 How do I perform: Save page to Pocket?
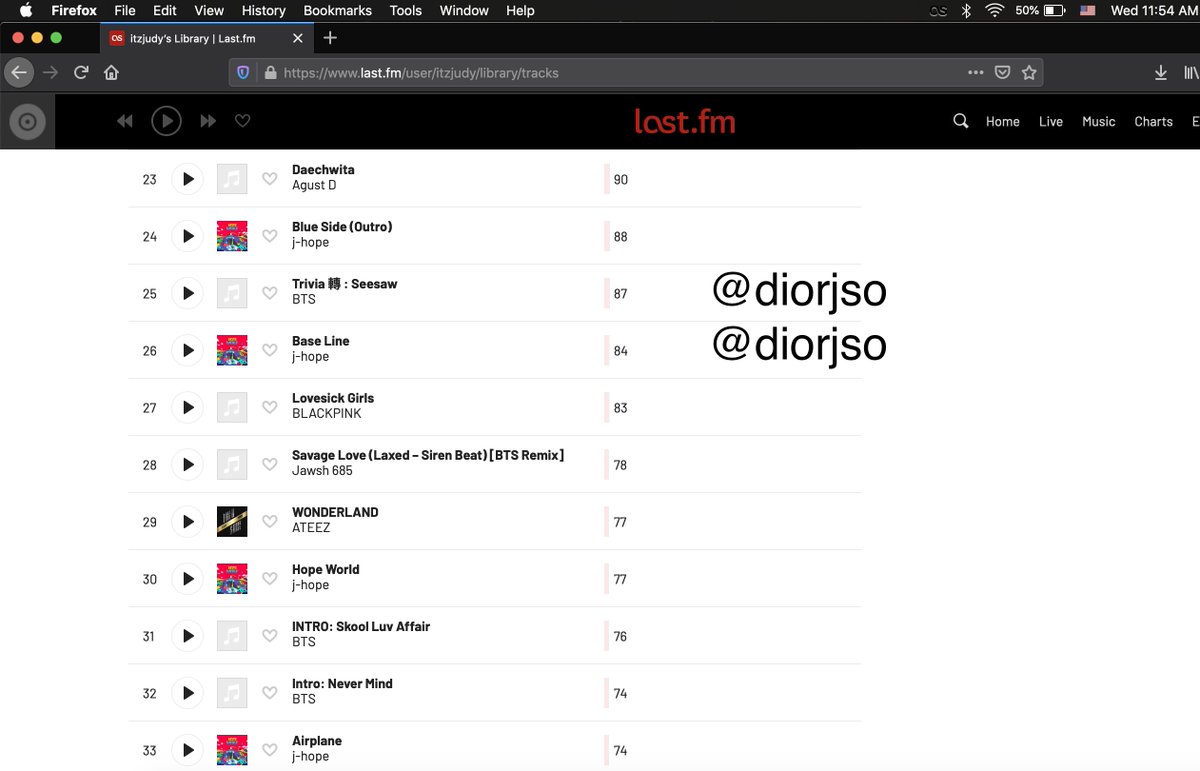tap(1002, 73)
